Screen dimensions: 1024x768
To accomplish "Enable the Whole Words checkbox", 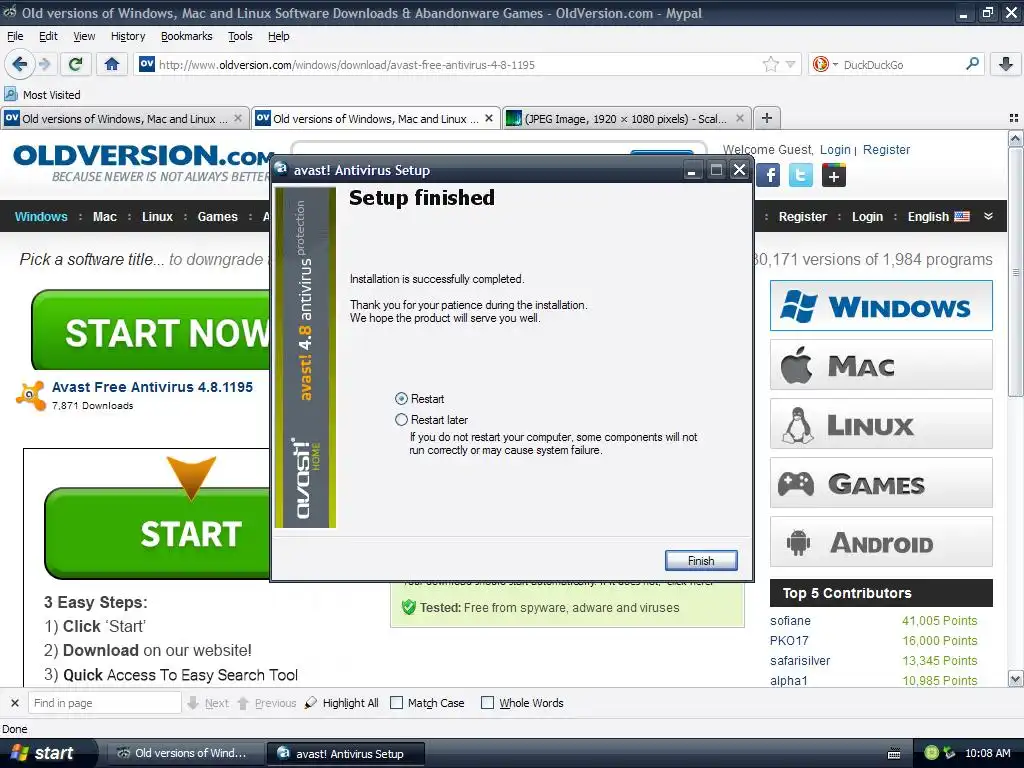I will pos(487,703).
